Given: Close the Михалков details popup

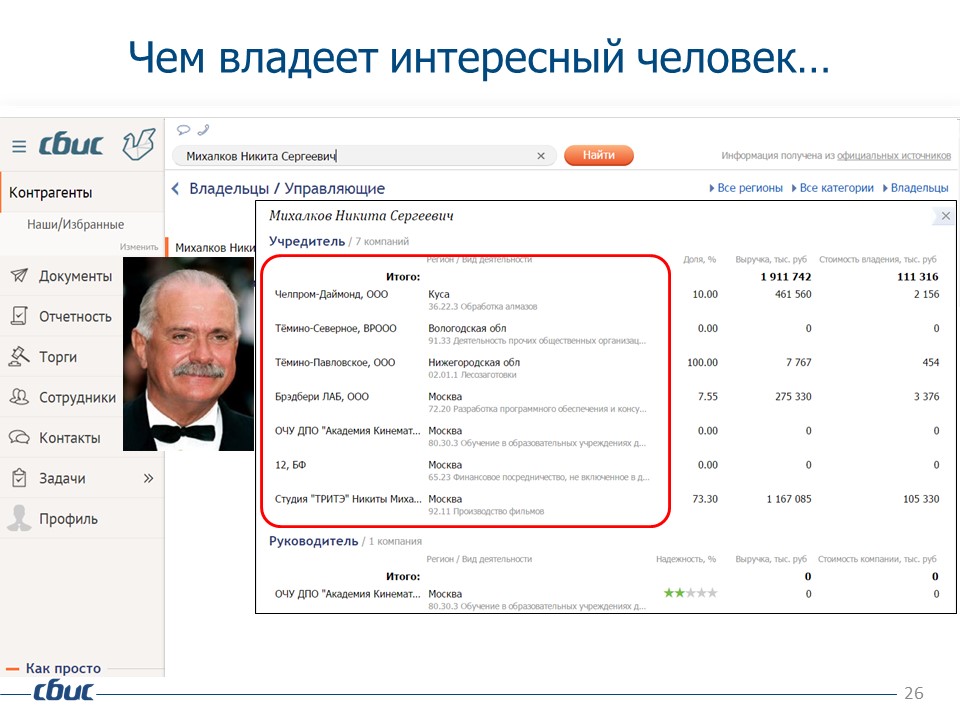Looking at the screenshot, I should [945, 216].
